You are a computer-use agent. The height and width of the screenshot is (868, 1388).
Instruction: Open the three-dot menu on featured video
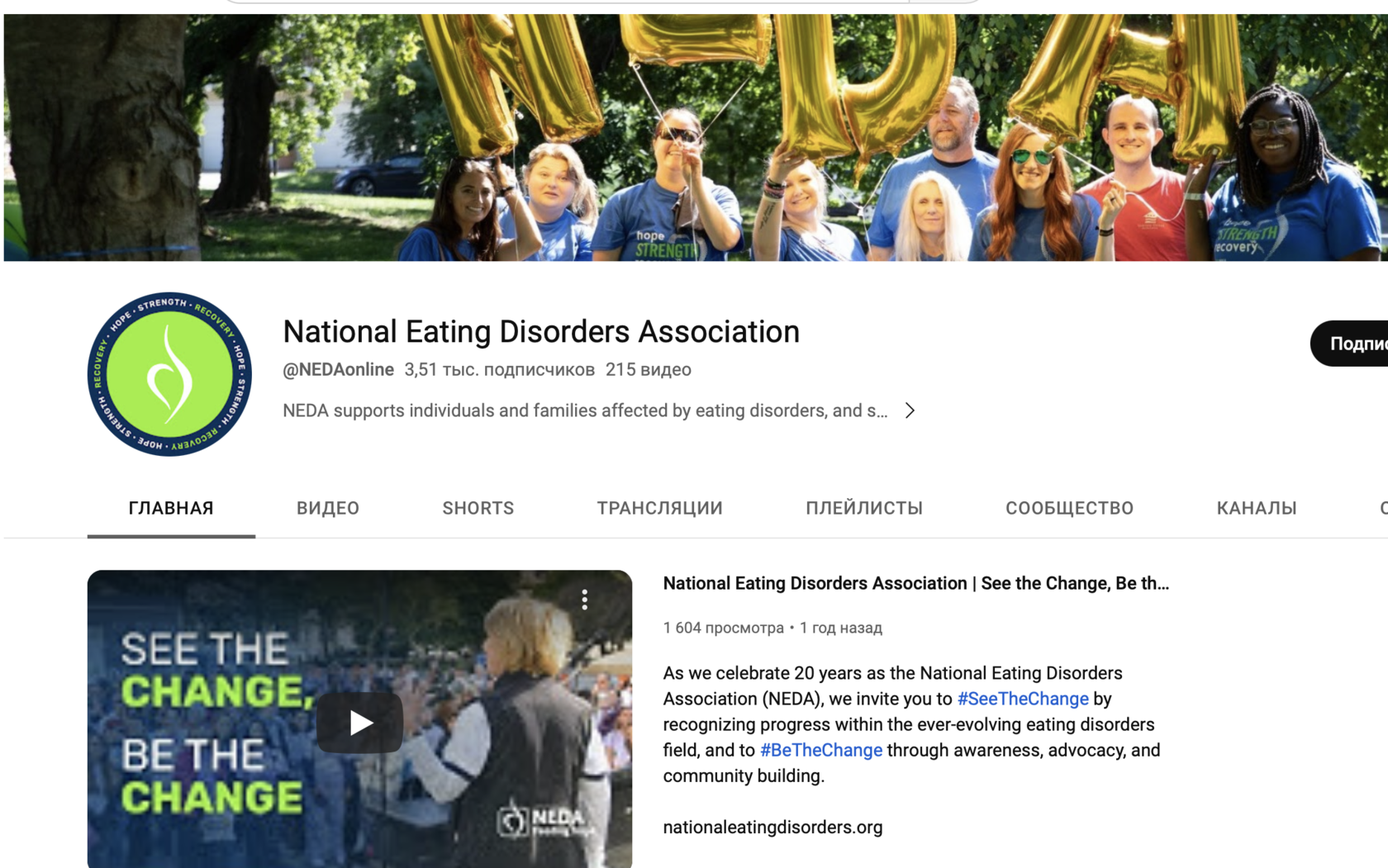click(584, 600)
